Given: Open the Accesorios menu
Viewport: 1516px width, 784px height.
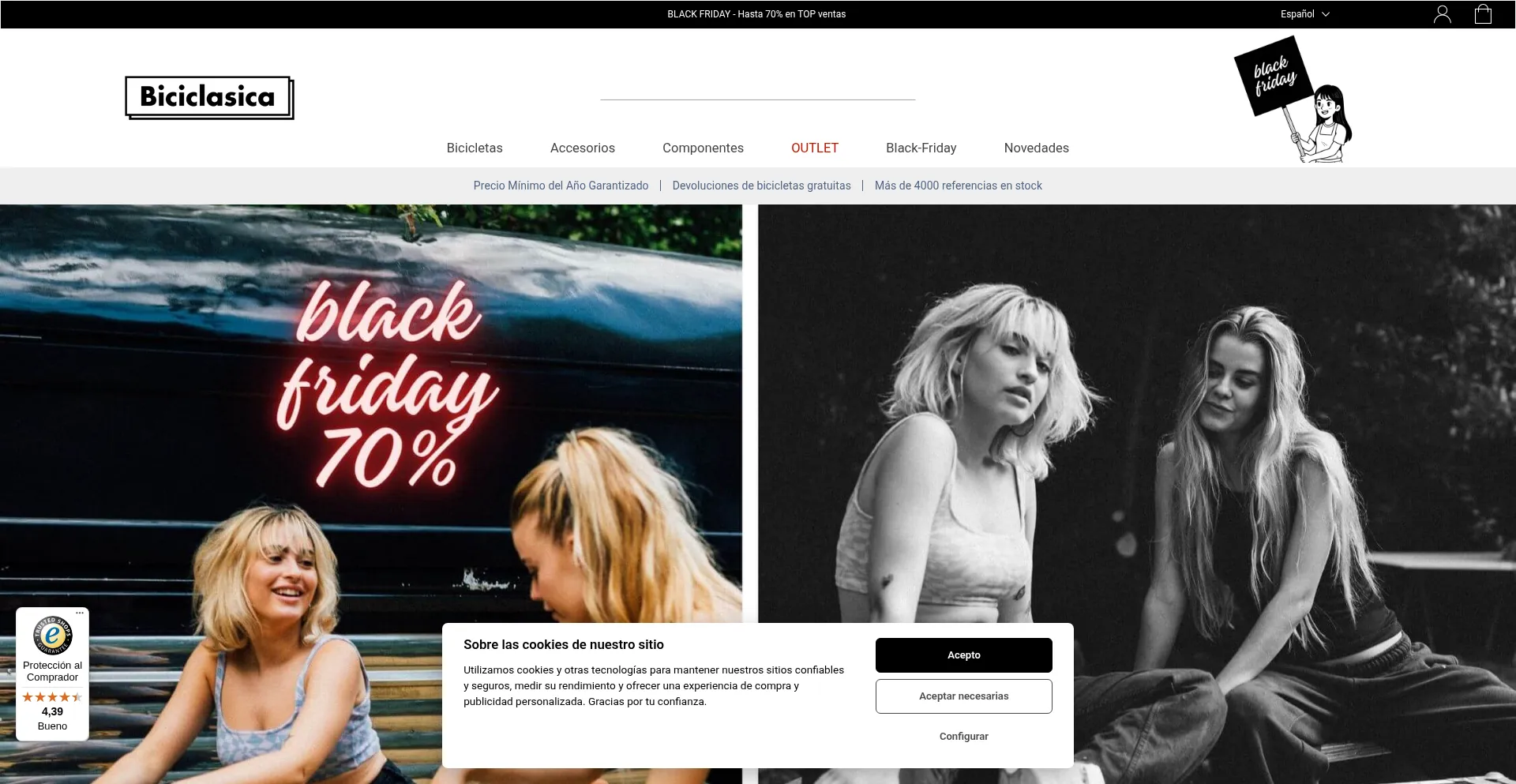Looking at the screenshot, I should pyautogui.click(x=582, y=148).
